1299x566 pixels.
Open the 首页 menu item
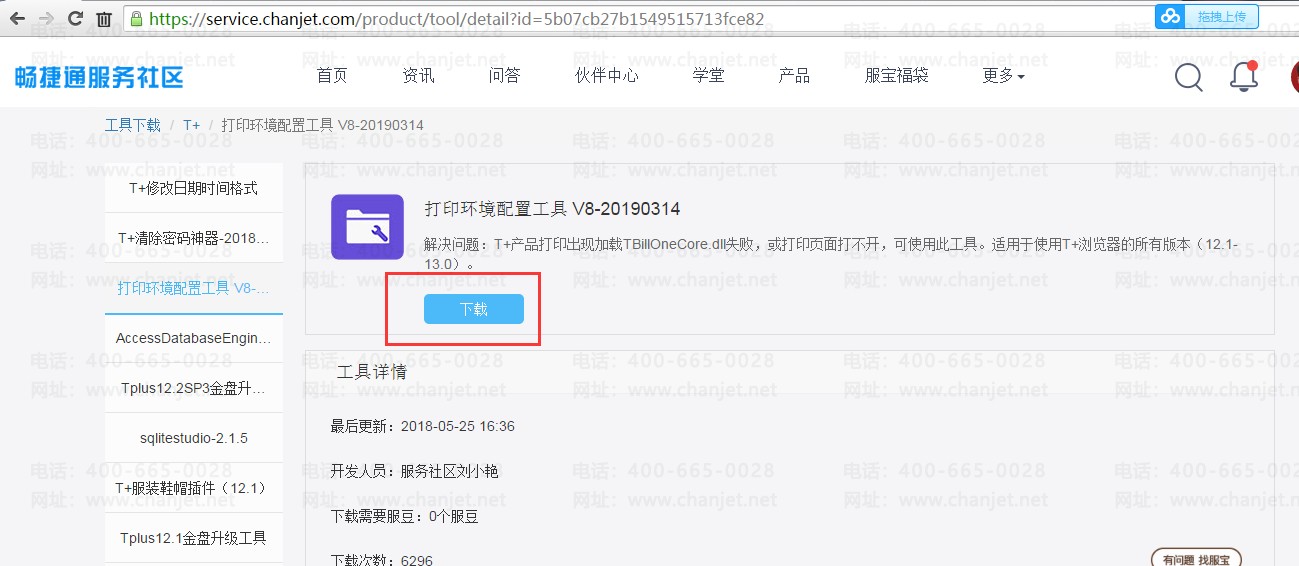click(332, 76)
